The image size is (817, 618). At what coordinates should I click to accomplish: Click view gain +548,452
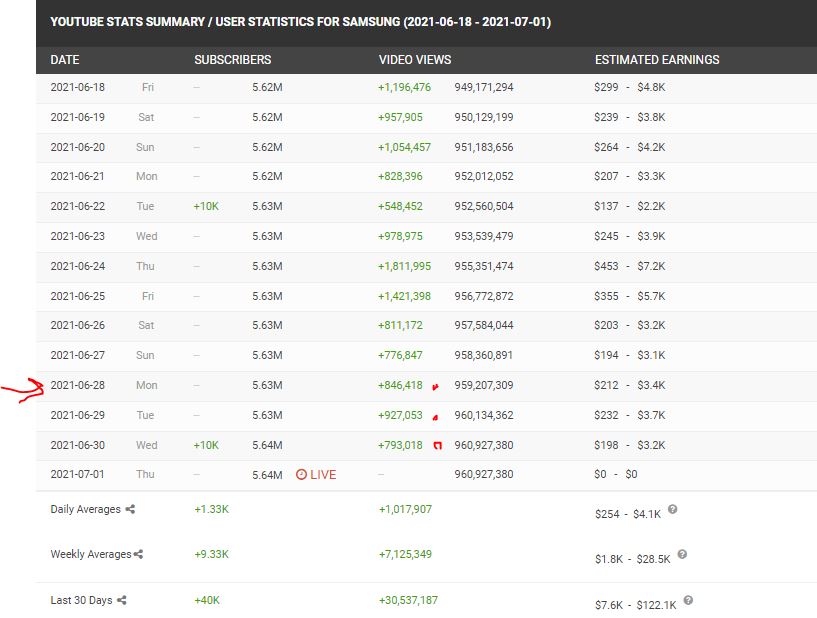click(400, 206)
